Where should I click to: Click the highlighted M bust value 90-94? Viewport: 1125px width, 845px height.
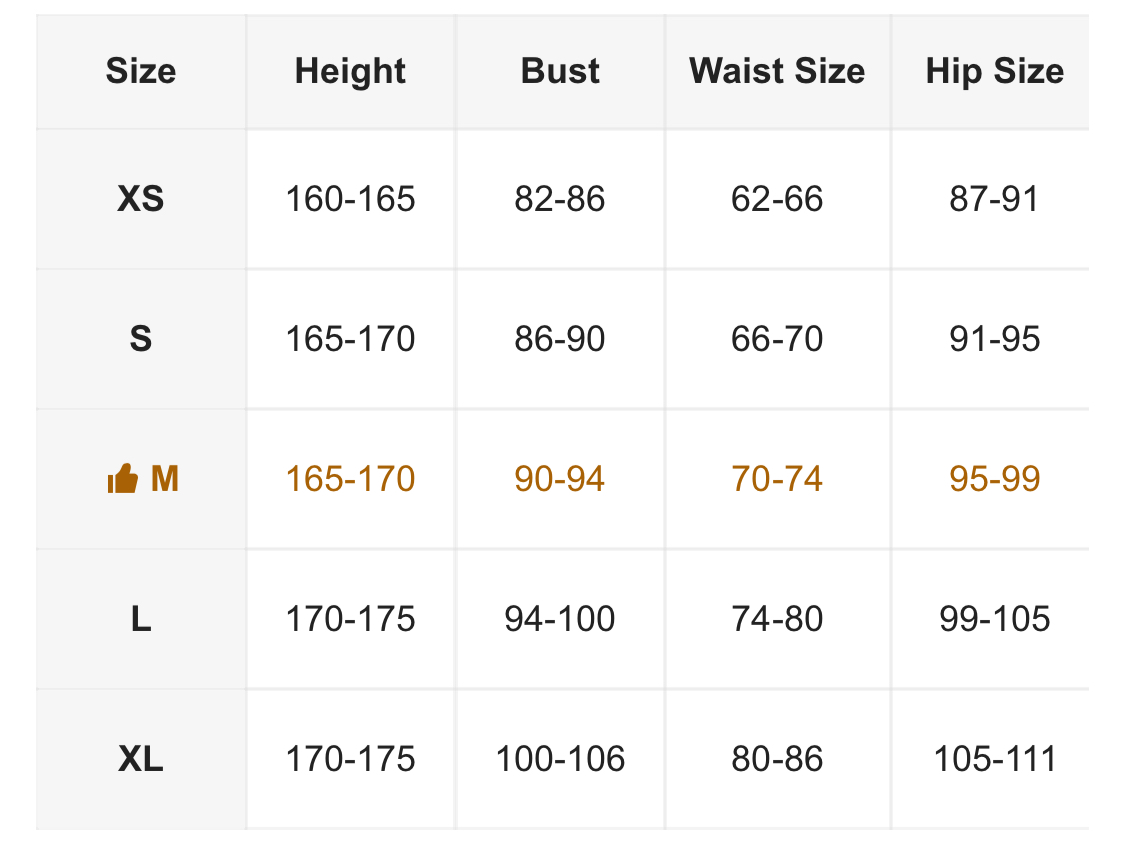[560, 479]
